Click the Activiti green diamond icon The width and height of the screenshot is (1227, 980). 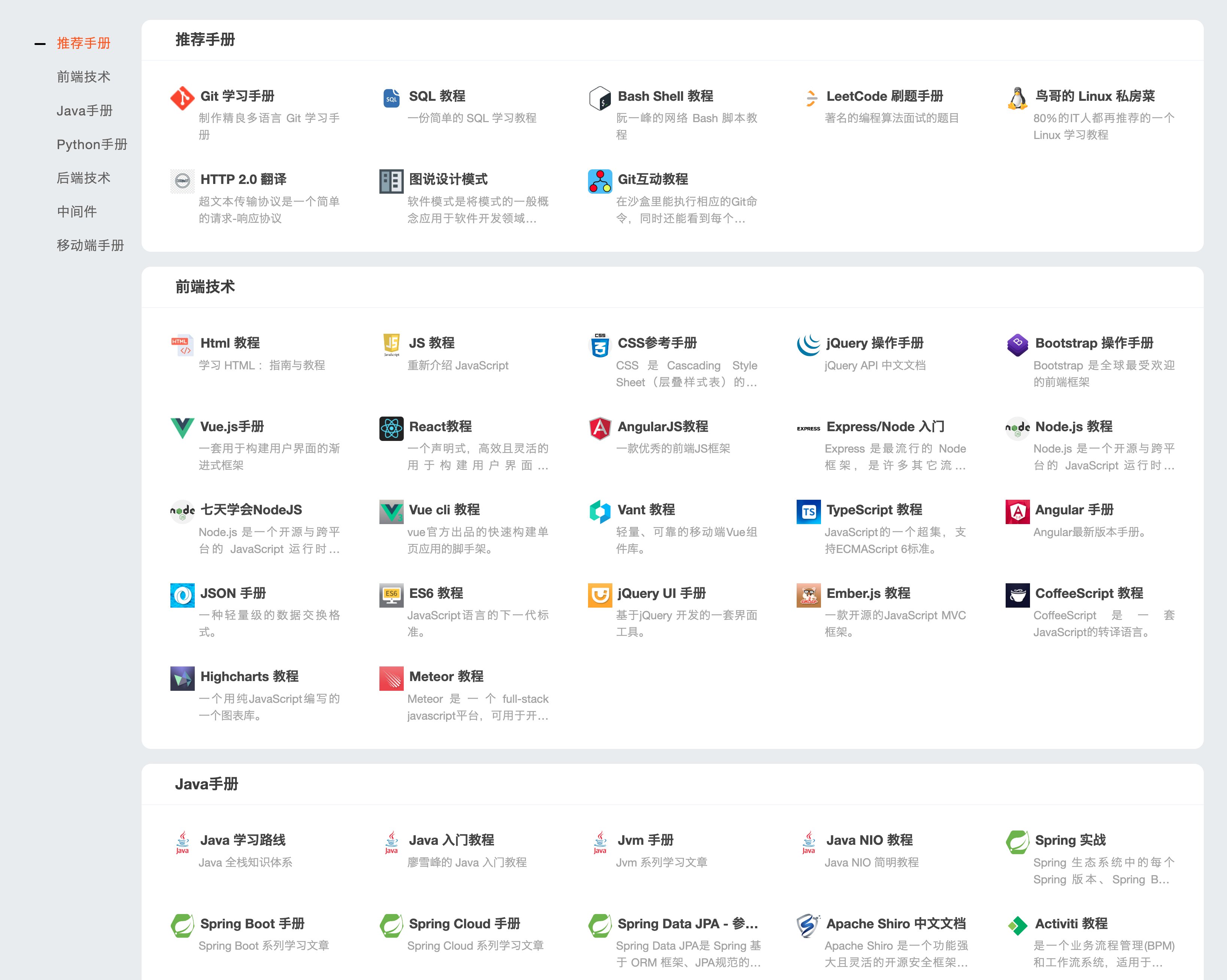(1018, 925)
